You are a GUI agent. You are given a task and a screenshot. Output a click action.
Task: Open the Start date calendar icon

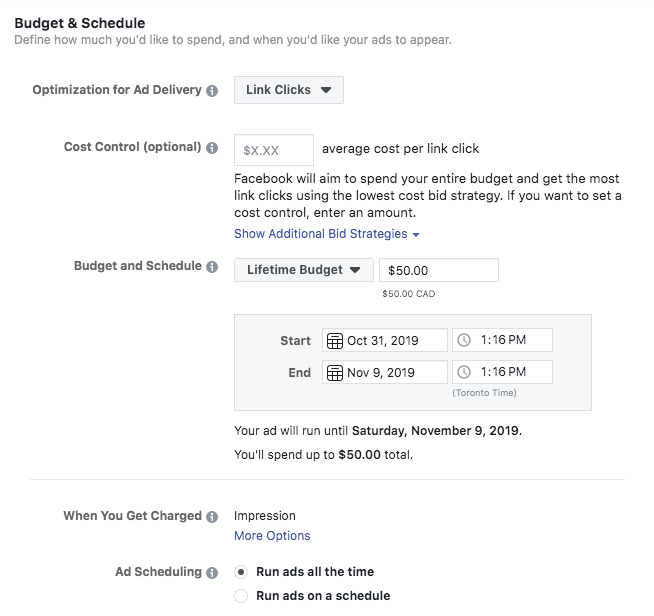pos(335,341)
